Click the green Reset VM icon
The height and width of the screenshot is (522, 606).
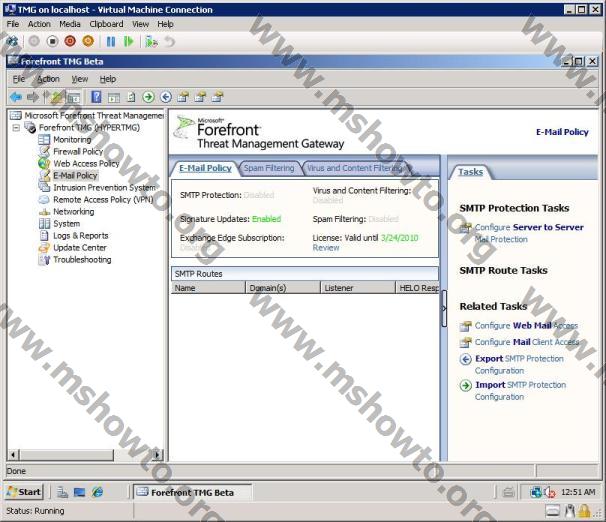tap(129, 41)
